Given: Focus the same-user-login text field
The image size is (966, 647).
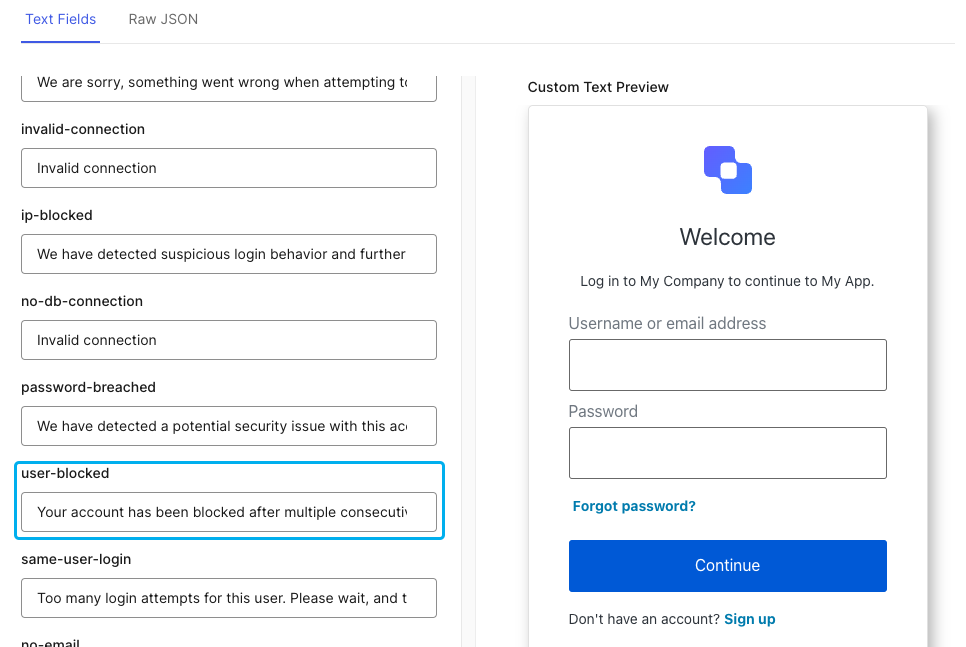Looking at the screenshot, I should click(228, 598).
